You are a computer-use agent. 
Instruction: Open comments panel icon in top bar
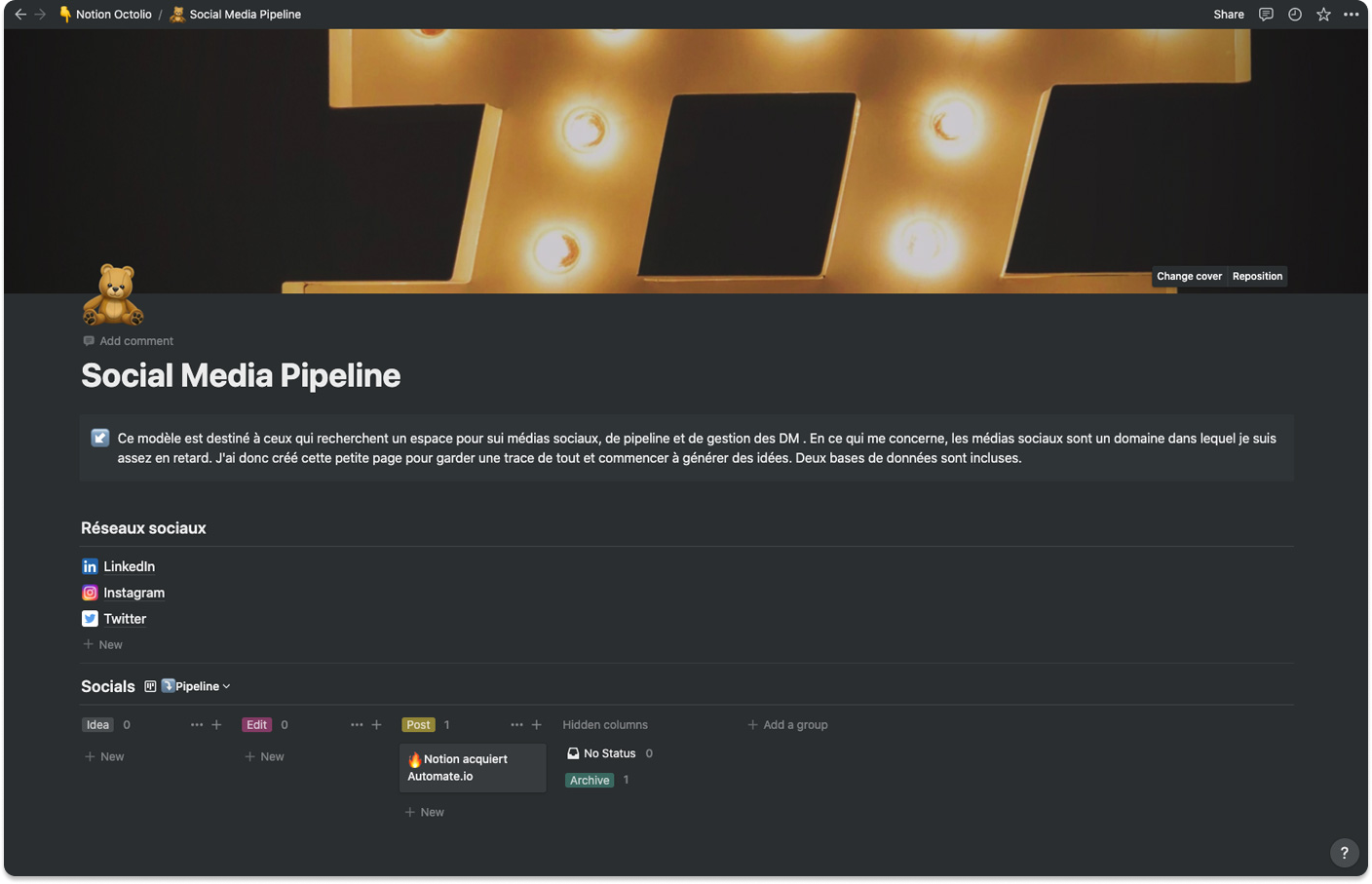point(1266,15)
